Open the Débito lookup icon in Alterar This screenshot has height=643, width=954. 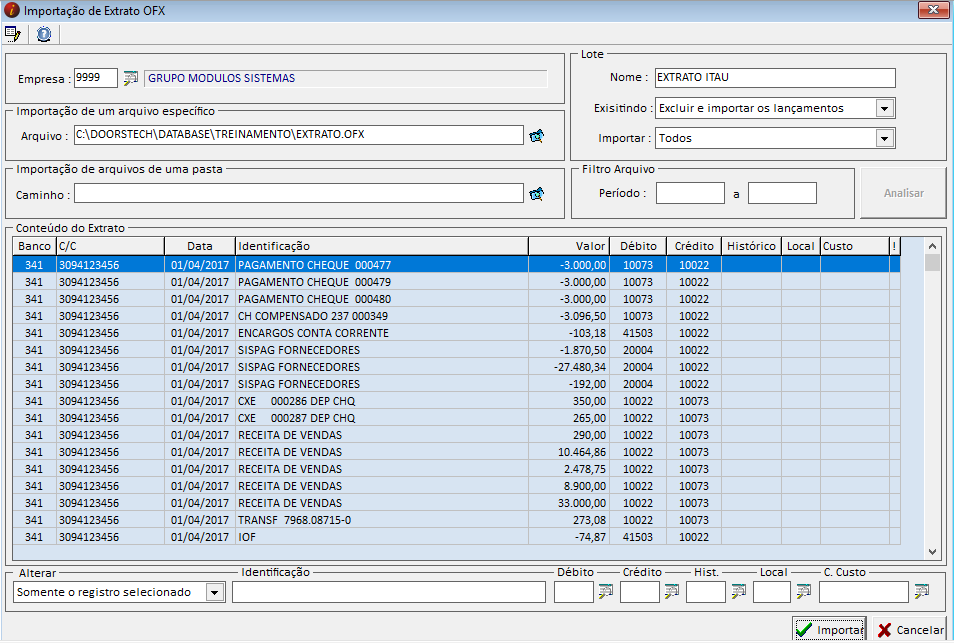[x=605, y=591]
